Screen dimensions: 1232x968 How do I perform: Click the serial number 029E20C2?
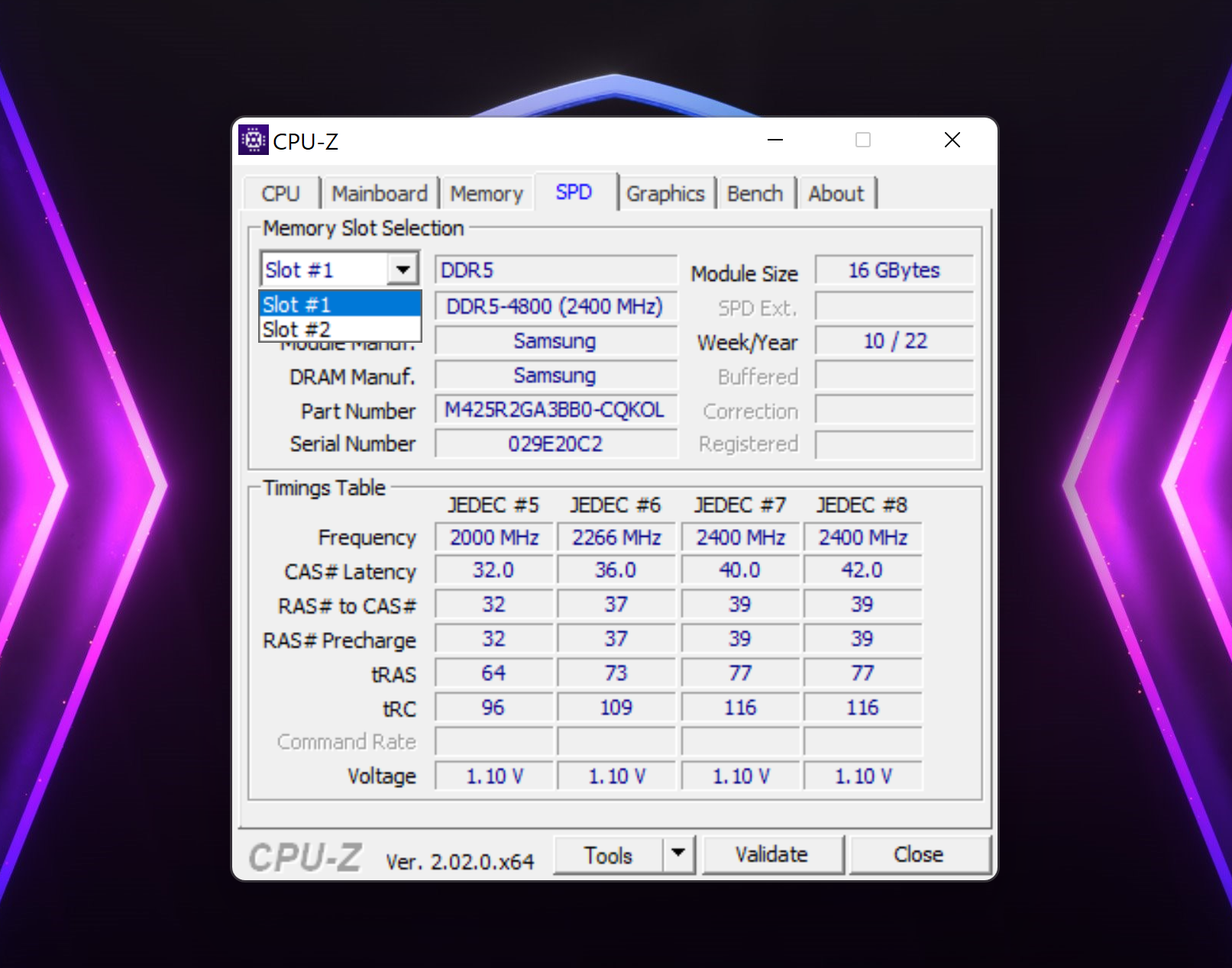coord(556,444)
